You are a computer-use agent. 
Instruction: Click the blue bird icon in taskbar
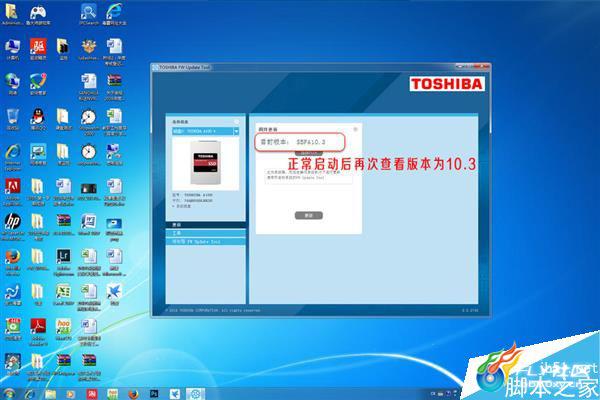click(175, 394)
